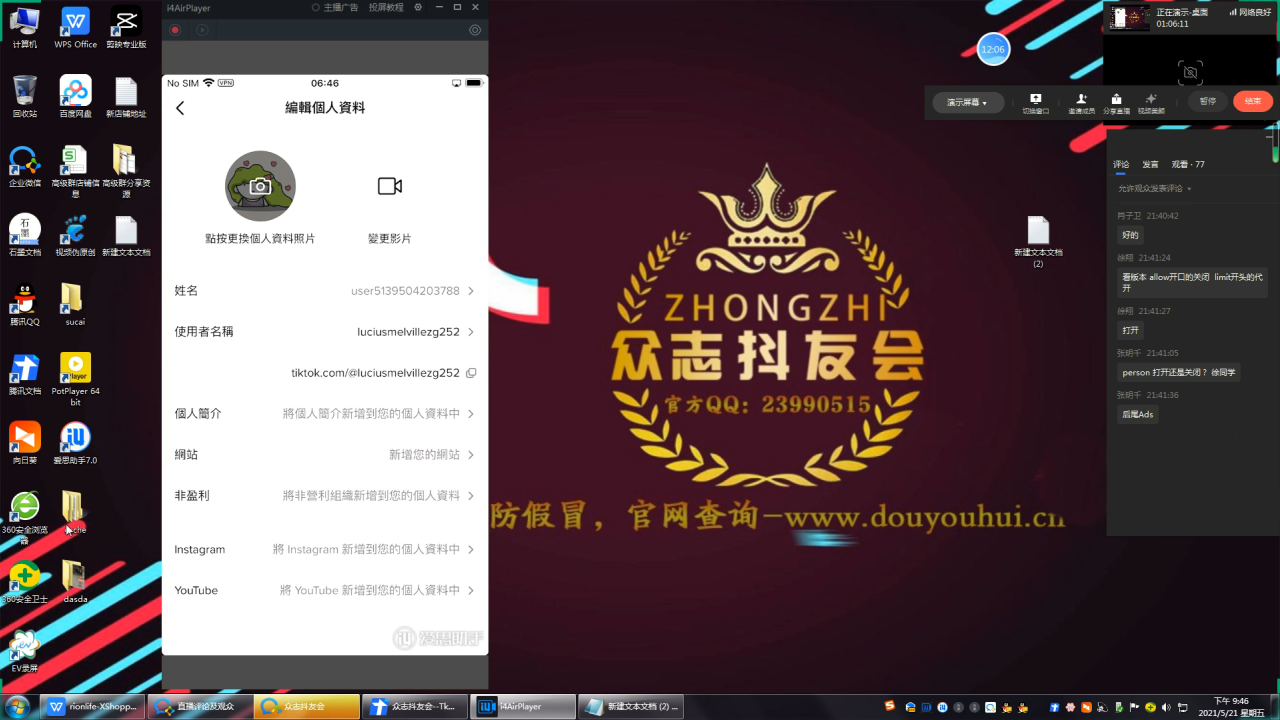Screen dimensions: 1280x720
Task: Open the 演示屏幕 dropdown
Action: pyautogui.click(x=967, y=102)
